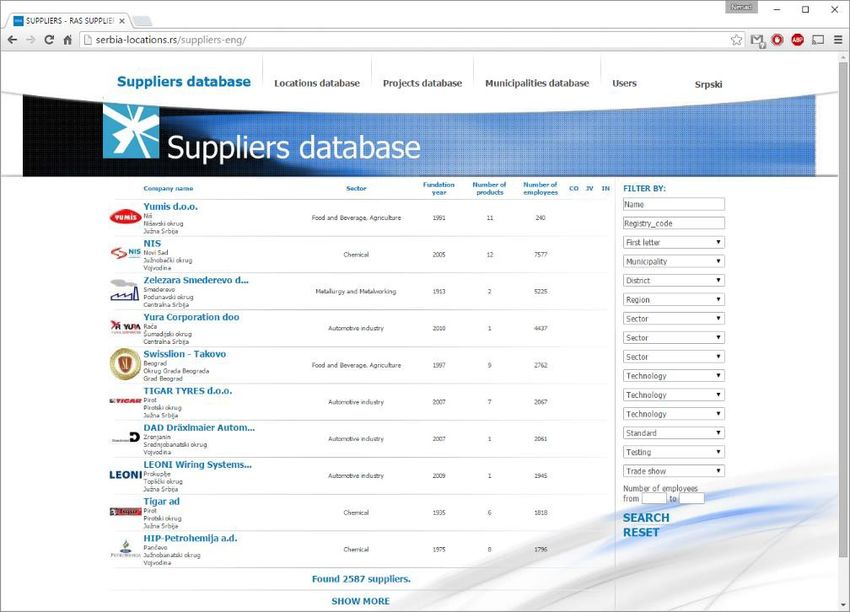Screen dimensions: 850x612
Task: Click the Yumis company logo
Action: tap(124, 217)
